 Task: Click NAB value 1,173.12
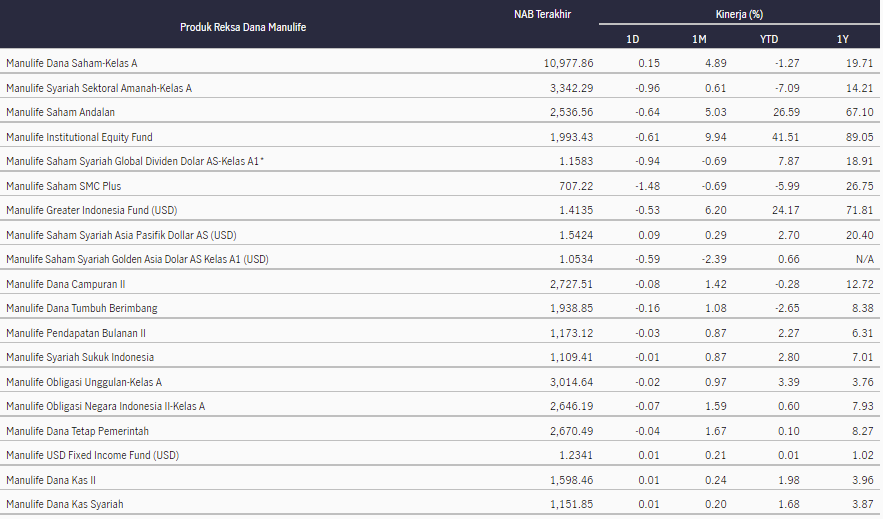pyautogui.click(x=572, y=333)
